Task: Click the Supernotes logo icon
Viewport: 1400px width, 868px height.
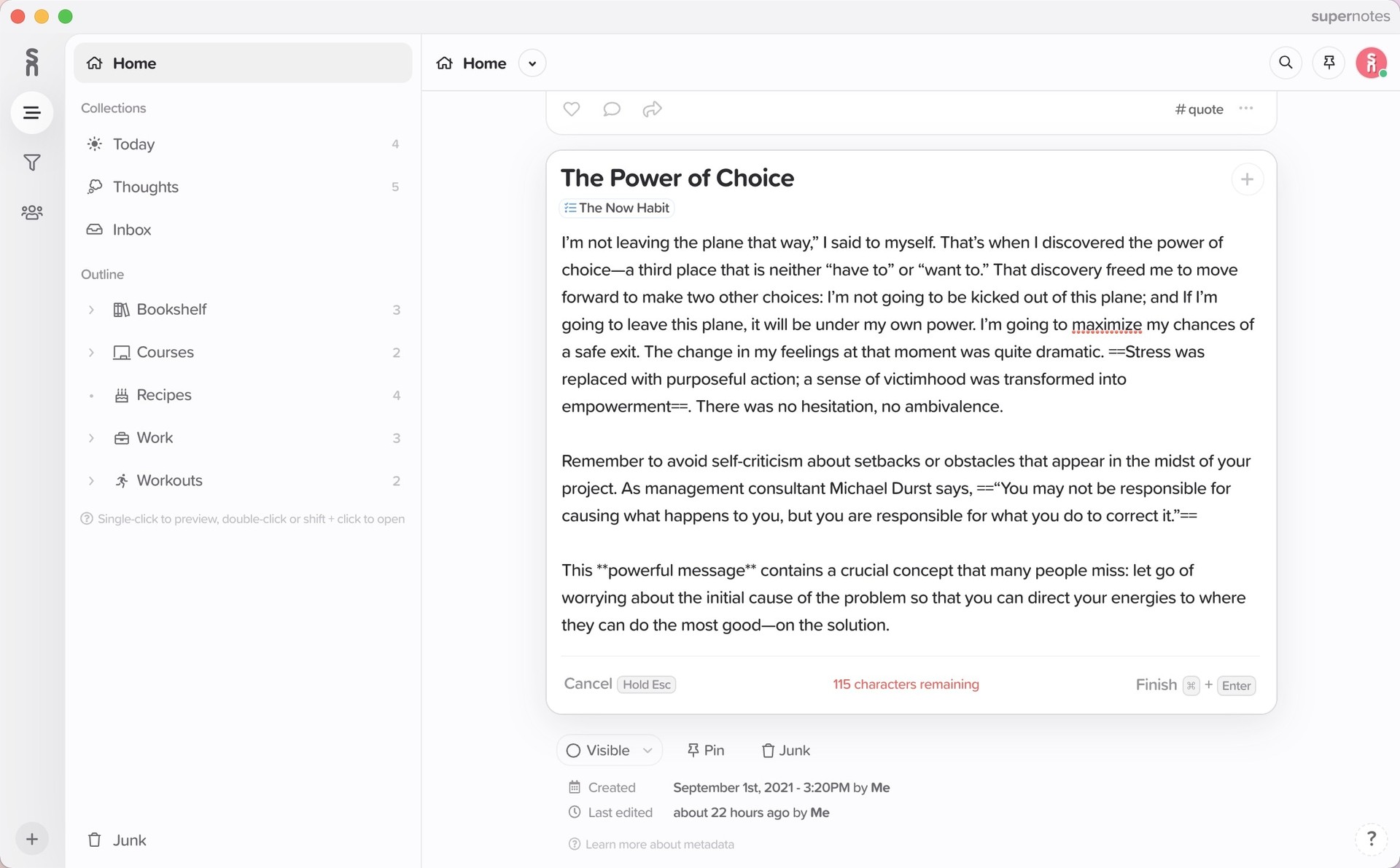Action: tap(31, 62)
